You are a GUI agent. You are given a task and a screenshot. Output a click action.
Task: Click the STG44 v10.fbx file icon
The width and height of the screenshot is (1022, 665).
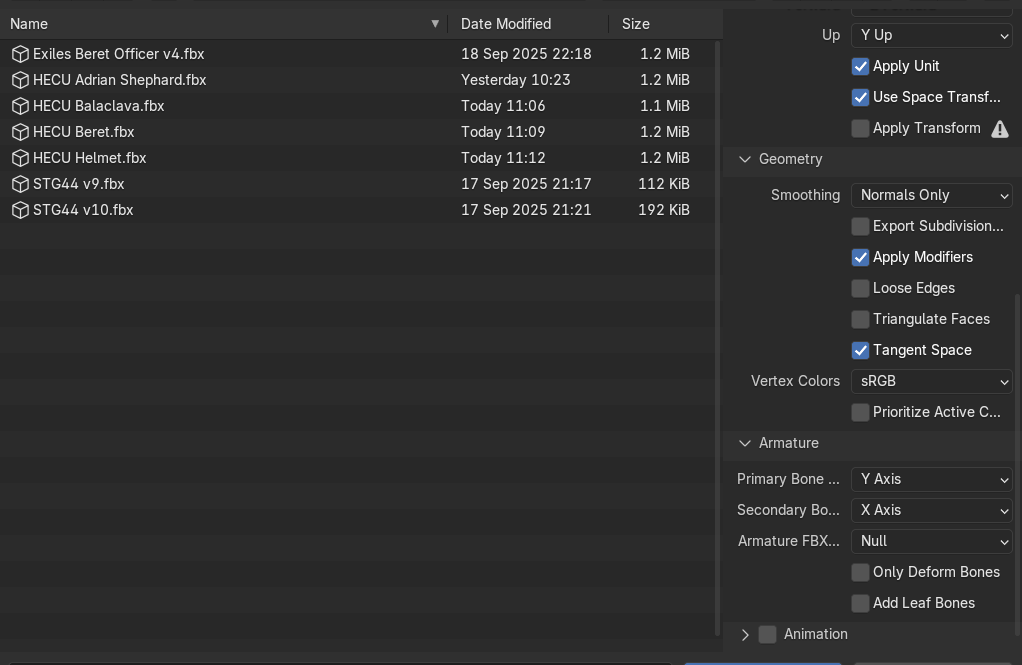pos(20,211)
